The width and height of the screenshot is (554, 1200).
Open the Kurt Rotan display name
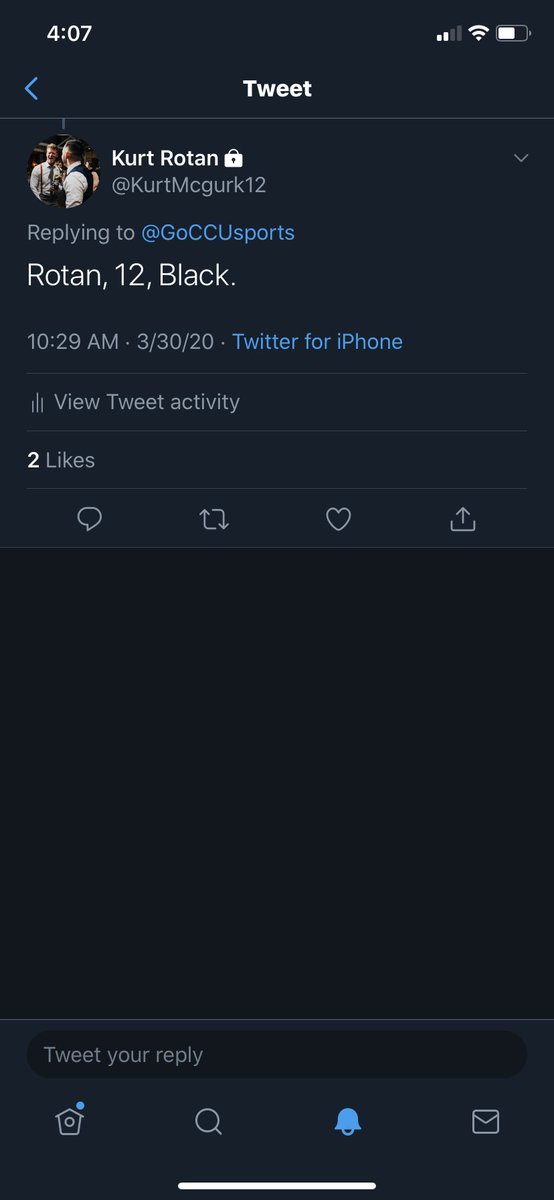click(x=165, y=158)
